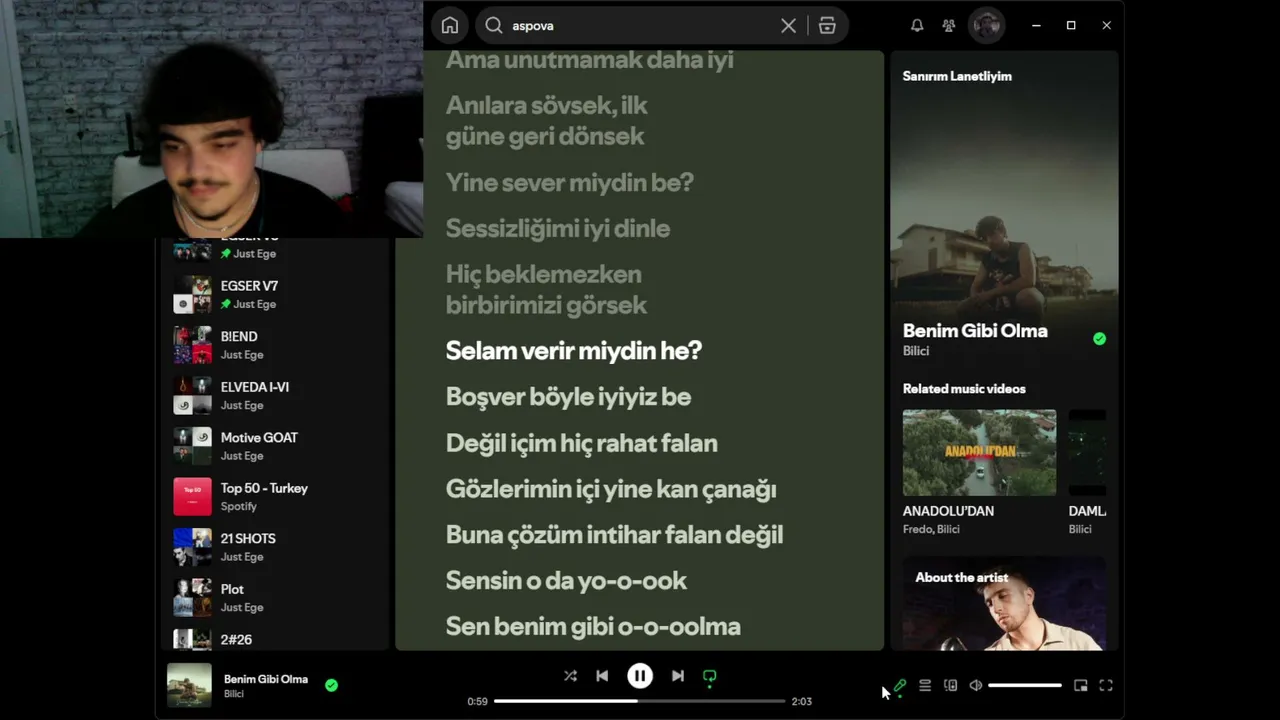Open artist Bilici under right panel title
The width and height of the screenshot is (1280, 720).
916,351
